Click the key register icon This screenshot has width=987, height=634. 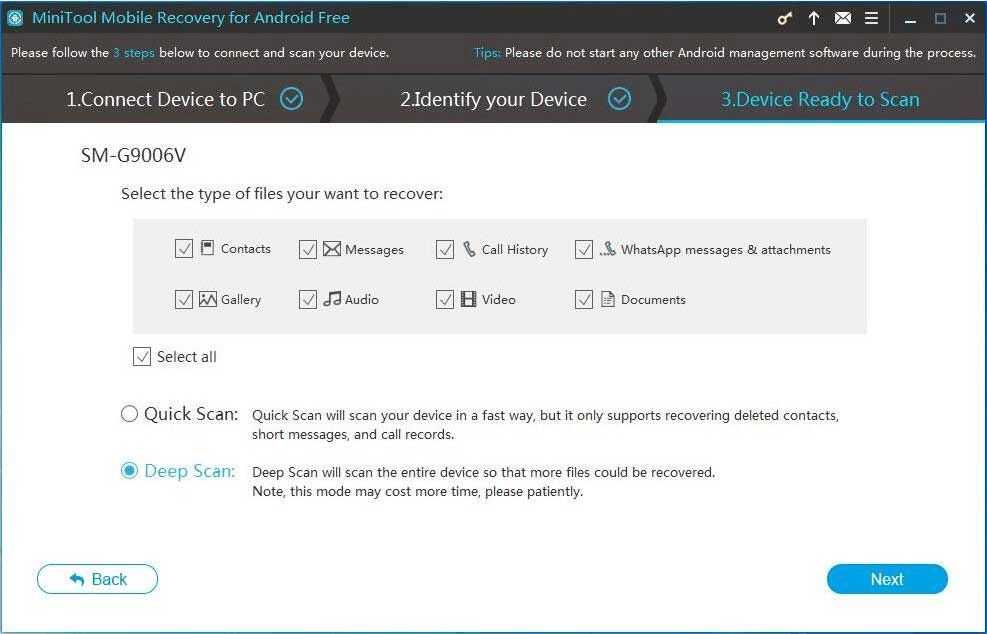coord(785,18)
